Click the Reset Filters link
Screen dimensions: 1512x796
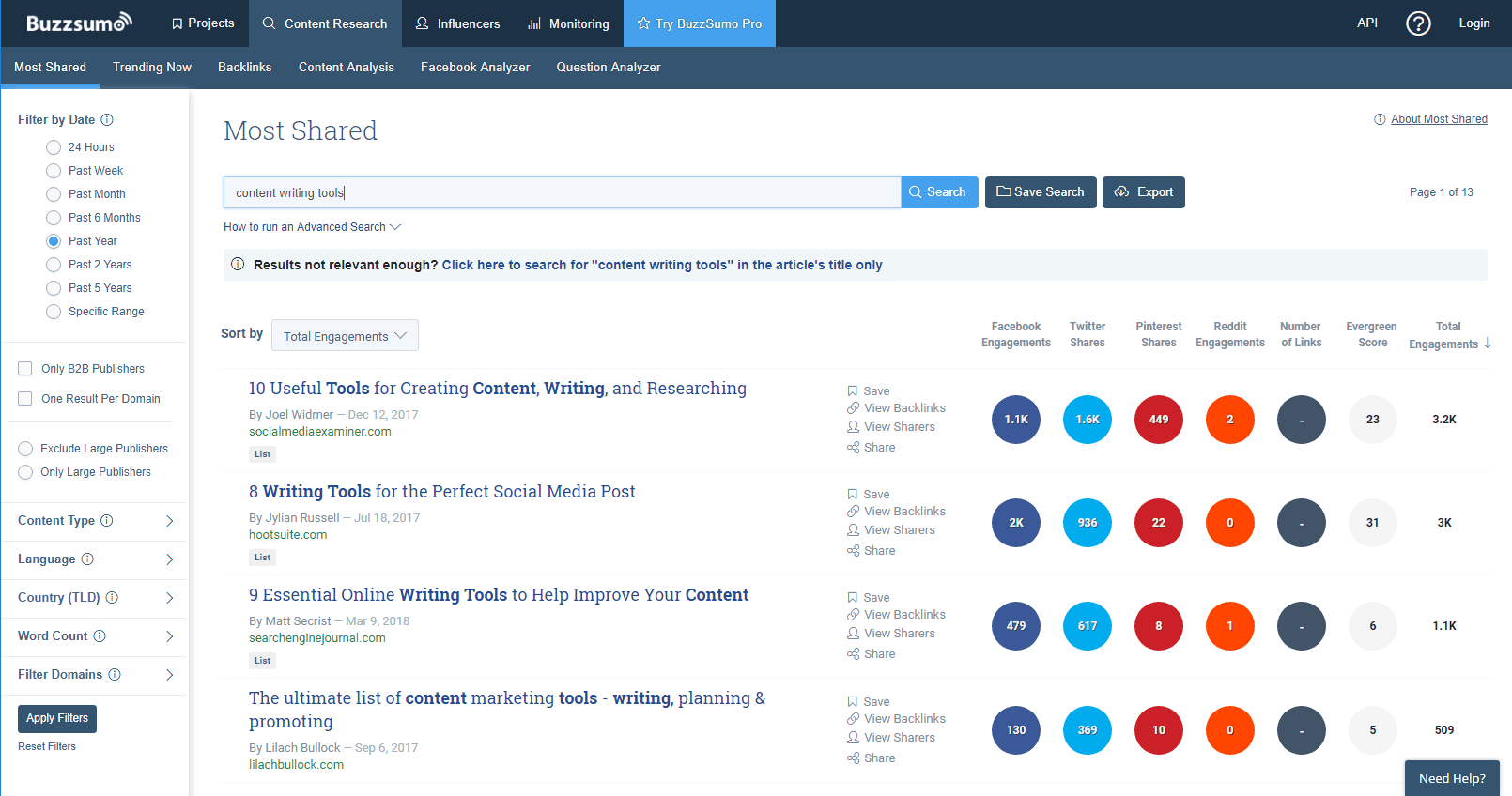tap(47, 746)
